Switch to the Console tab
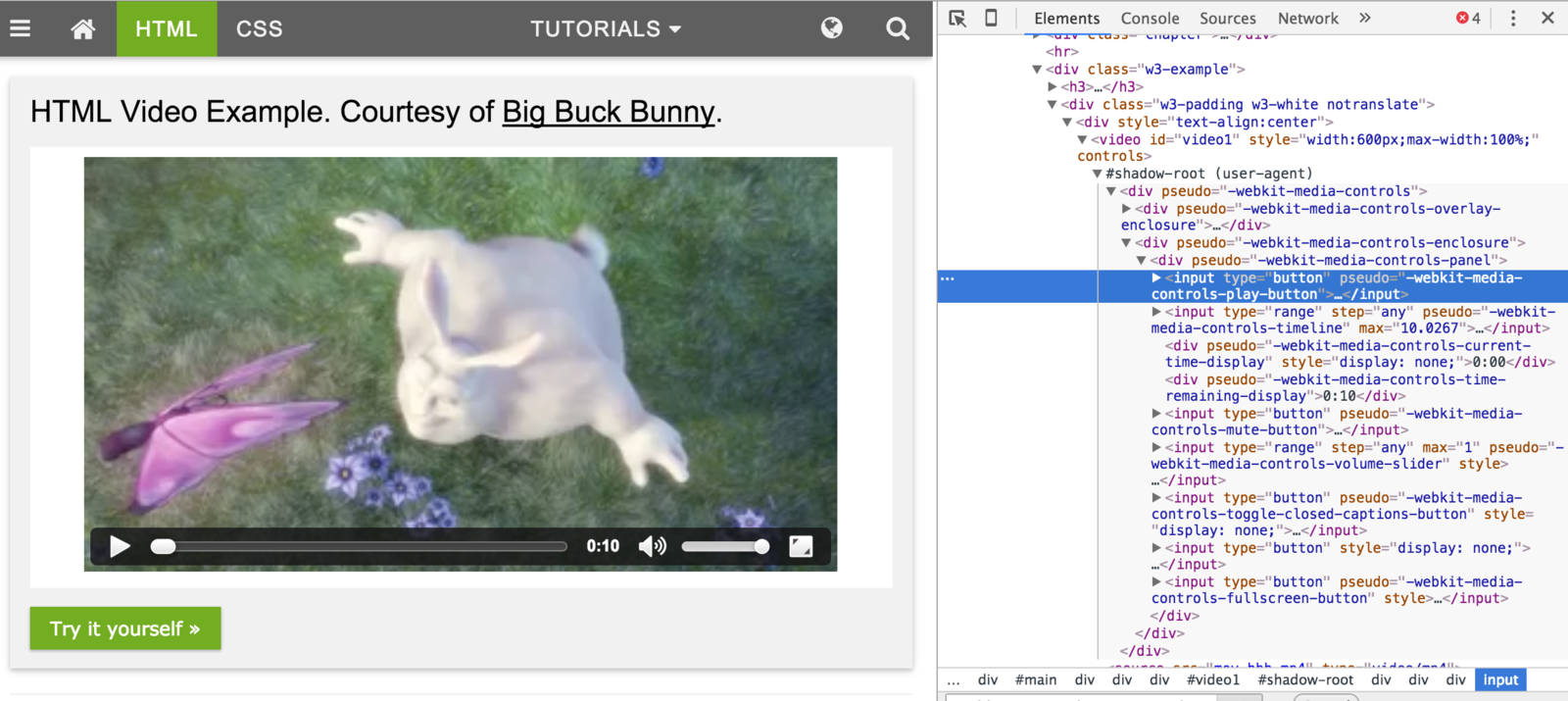The image size is (1568, 701). point(1150,18)
